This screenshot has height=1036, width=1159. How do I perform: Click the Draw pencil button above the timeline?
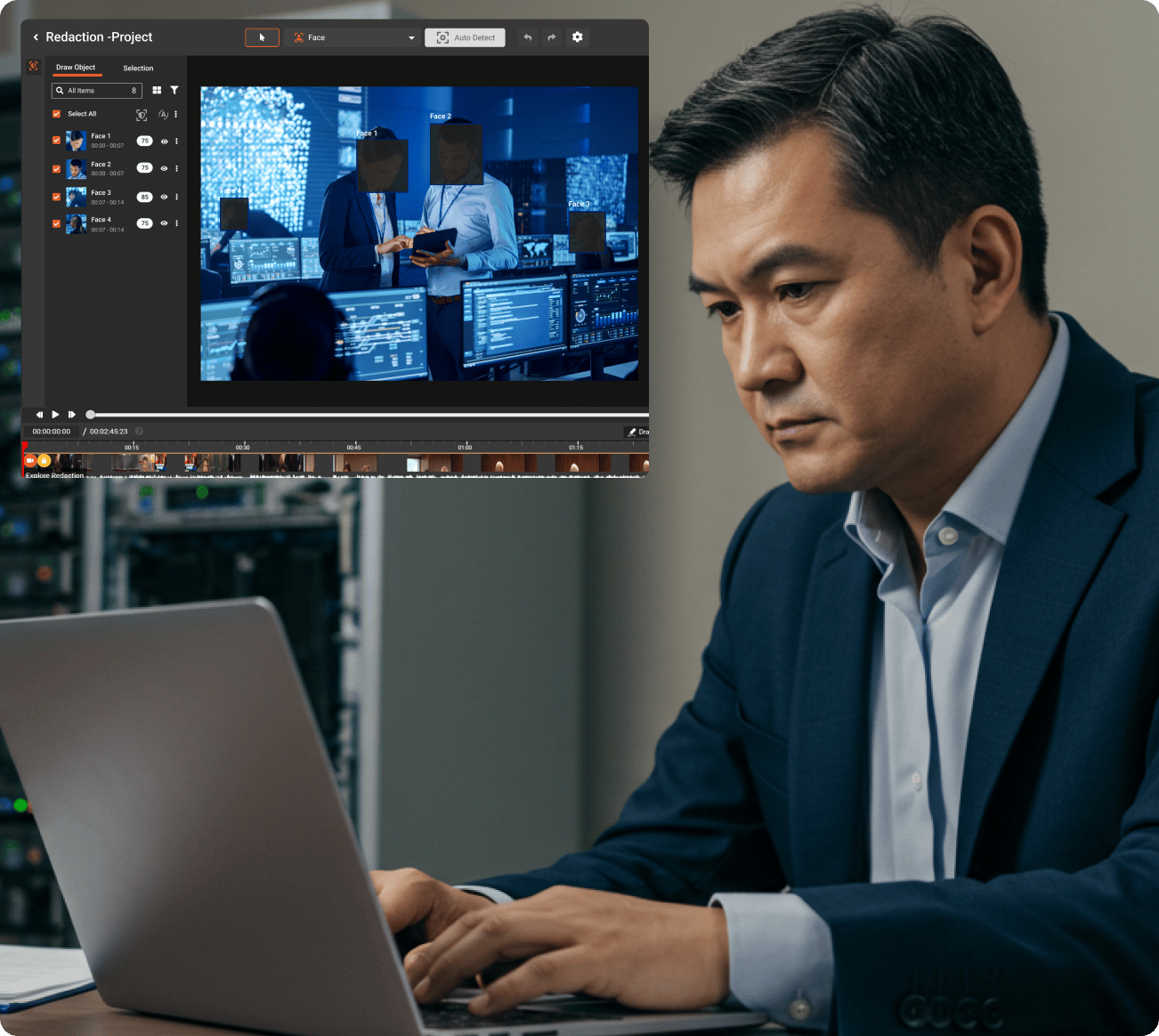(x=637, y=432)
